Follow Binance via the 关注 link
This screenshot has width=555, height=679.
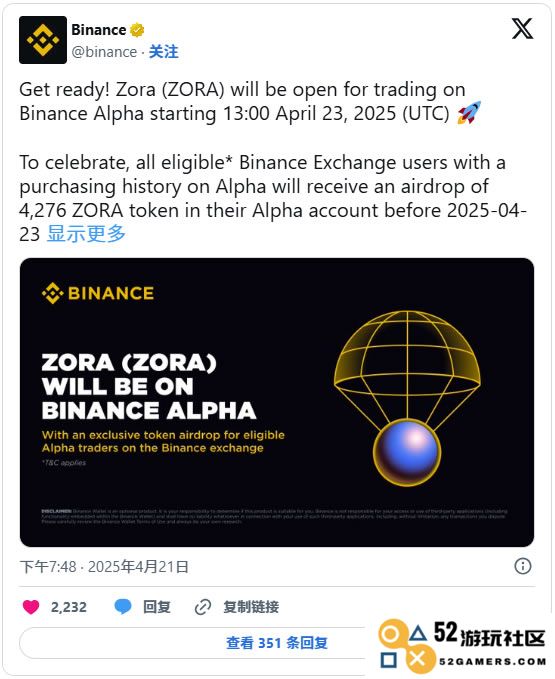tap(164, 52)
